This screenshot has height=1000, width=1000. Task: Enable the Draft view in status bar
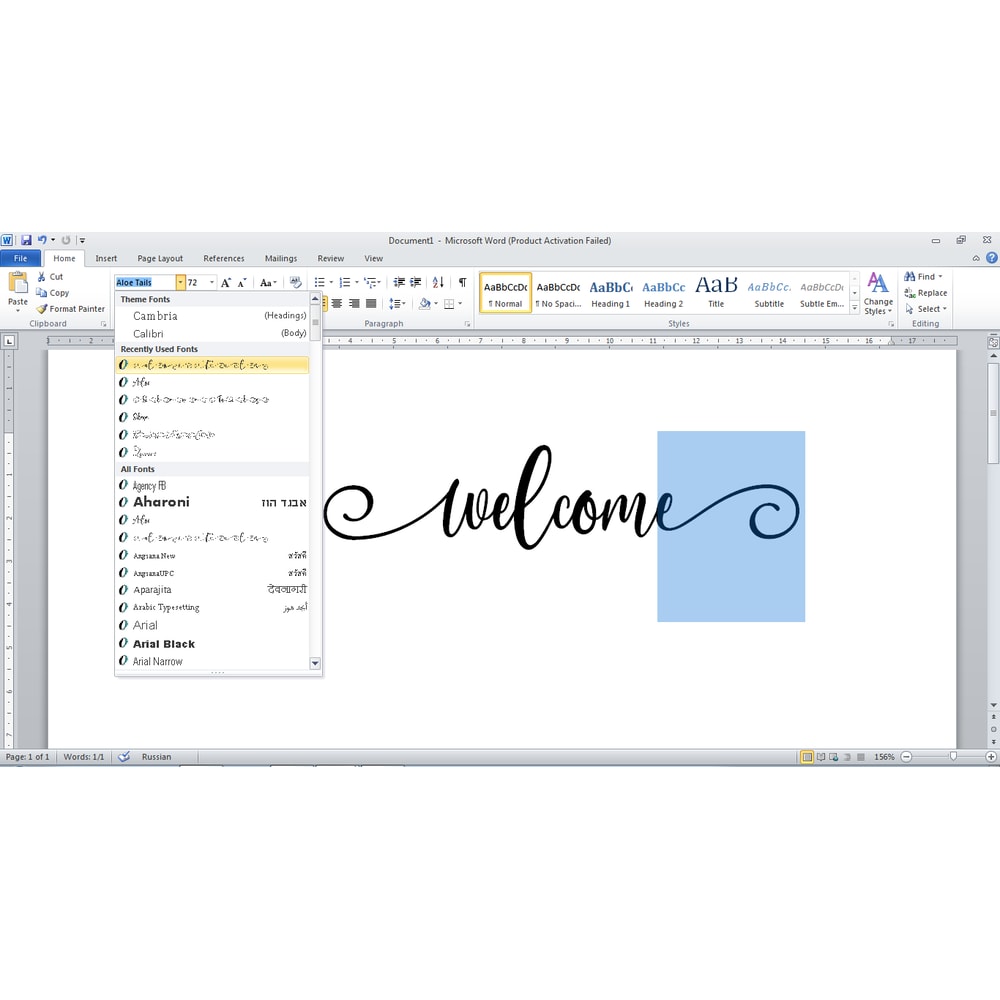coord(859,757)
